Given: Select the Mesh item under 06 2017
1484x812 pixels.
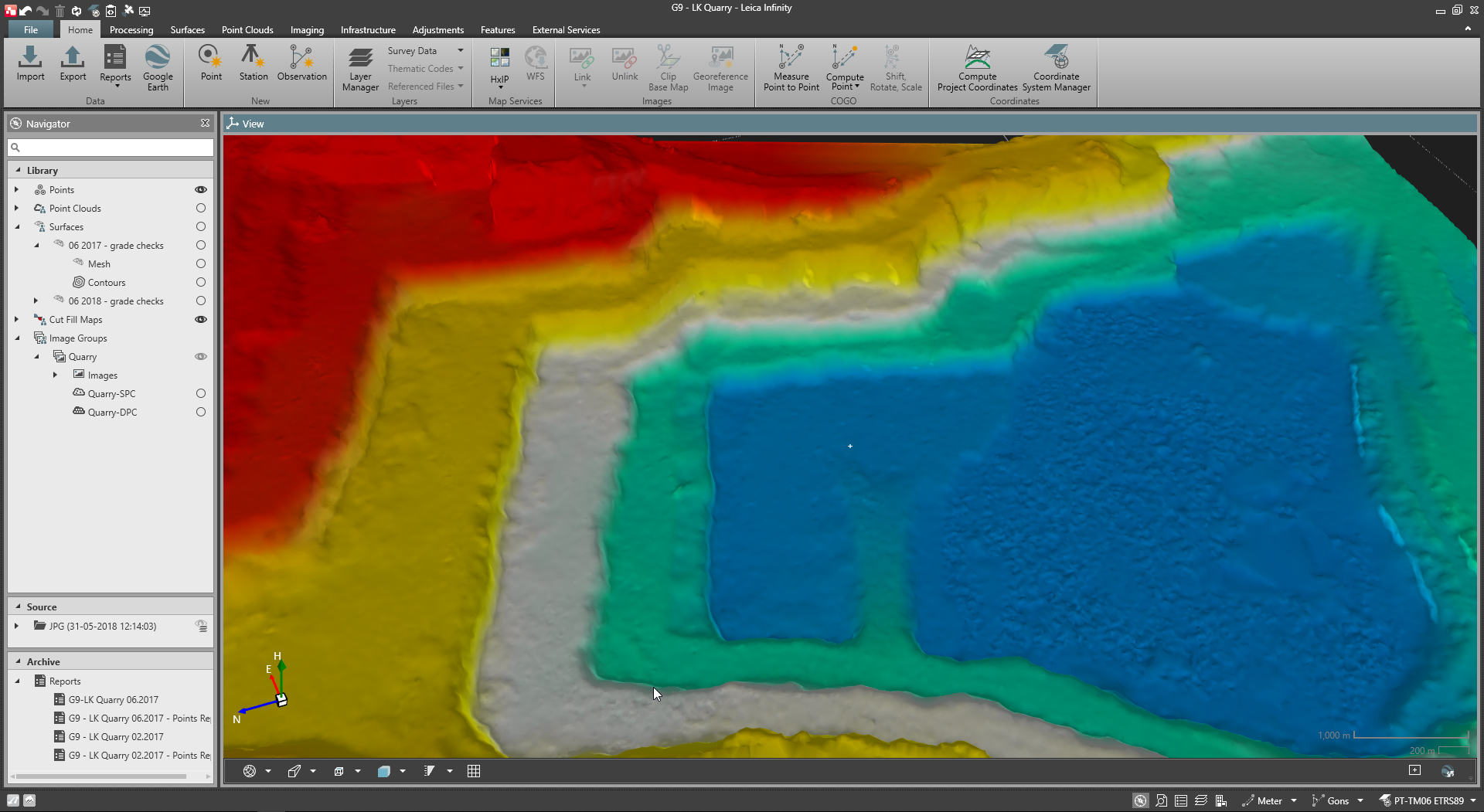Looking at the screenshot, I should (99, 264).
